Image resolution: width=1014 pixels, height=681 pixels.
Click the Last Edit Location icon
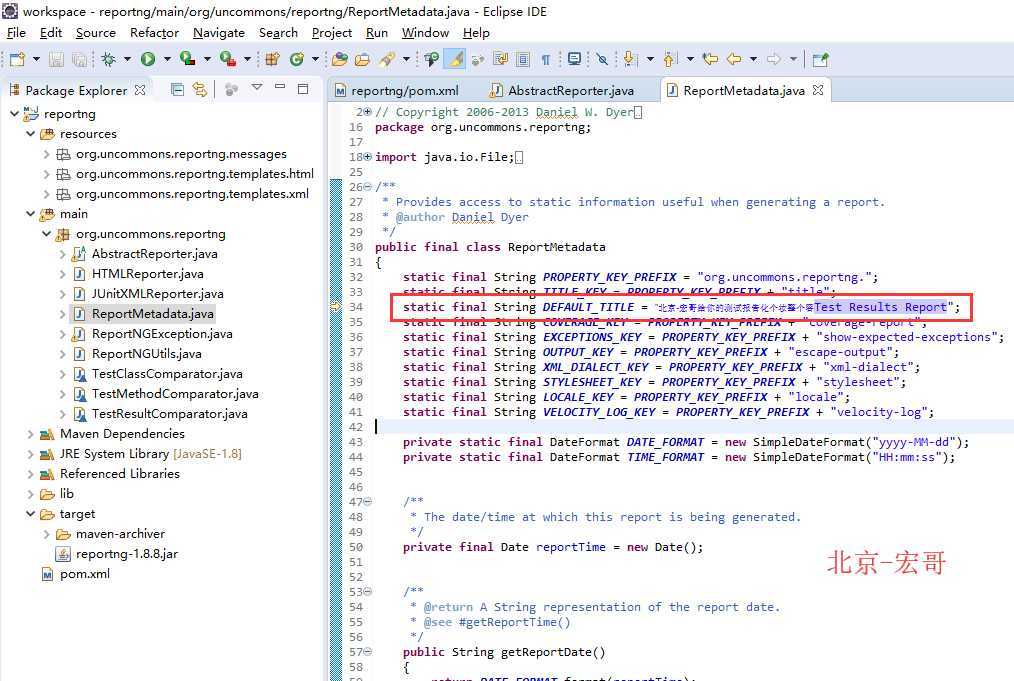711,59
